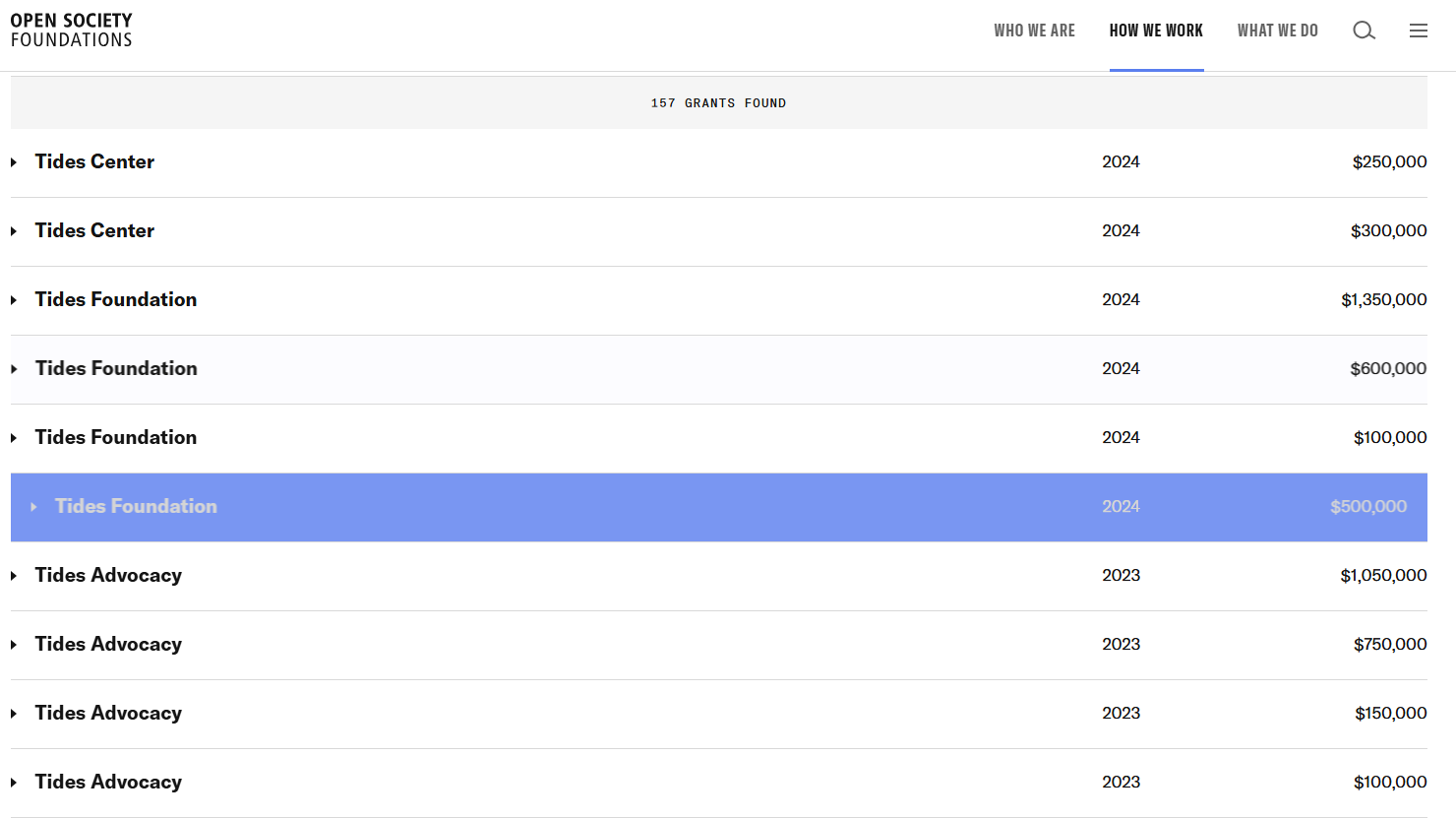Expand the Tides Center $250,000 grant arrow
This screenshot has width=1456, height=819.
click(14, 162)
